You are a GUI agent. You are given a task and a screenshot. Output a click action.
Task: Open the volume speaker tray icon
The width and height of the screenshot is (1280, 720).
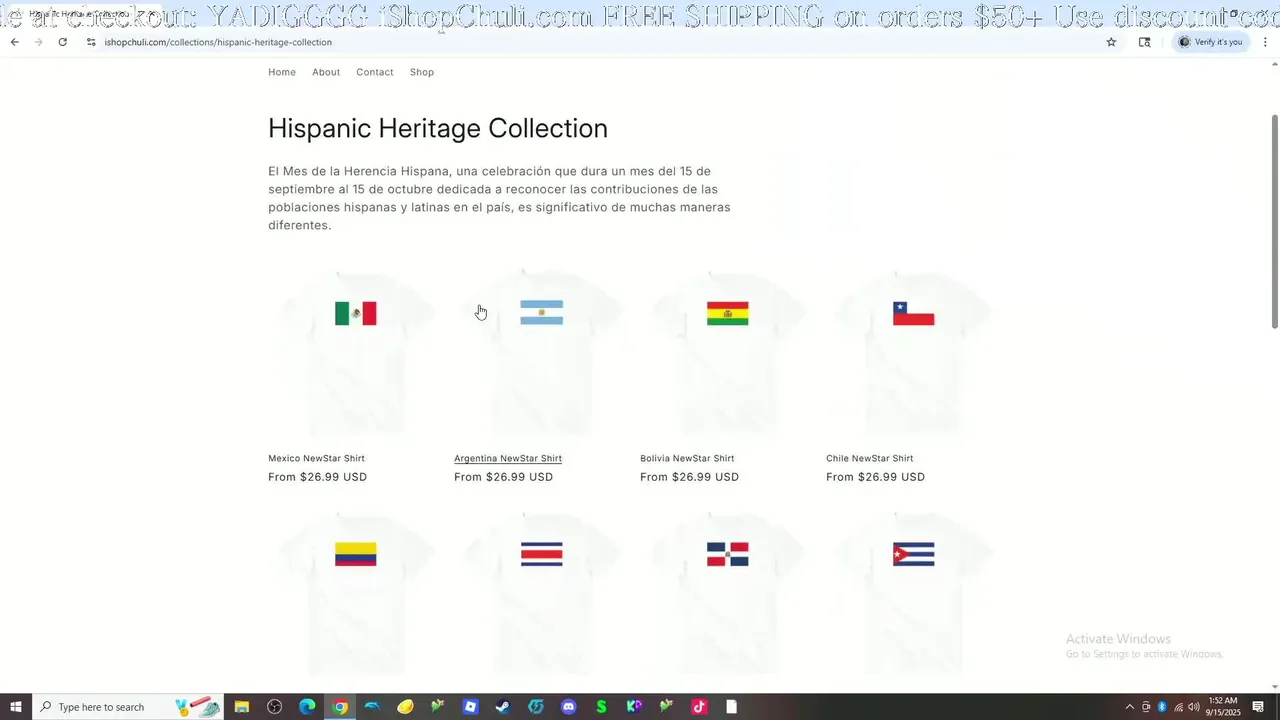tap(1194, 707)
